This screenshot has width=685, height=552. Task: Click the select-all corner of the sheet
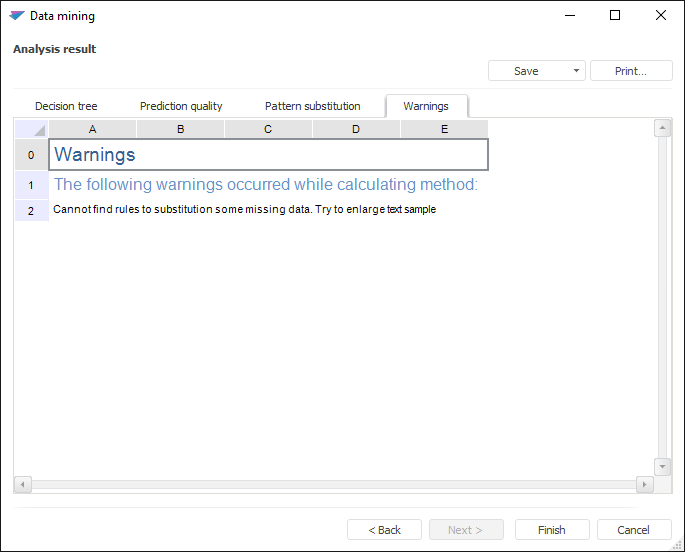[x=31, y=129]
